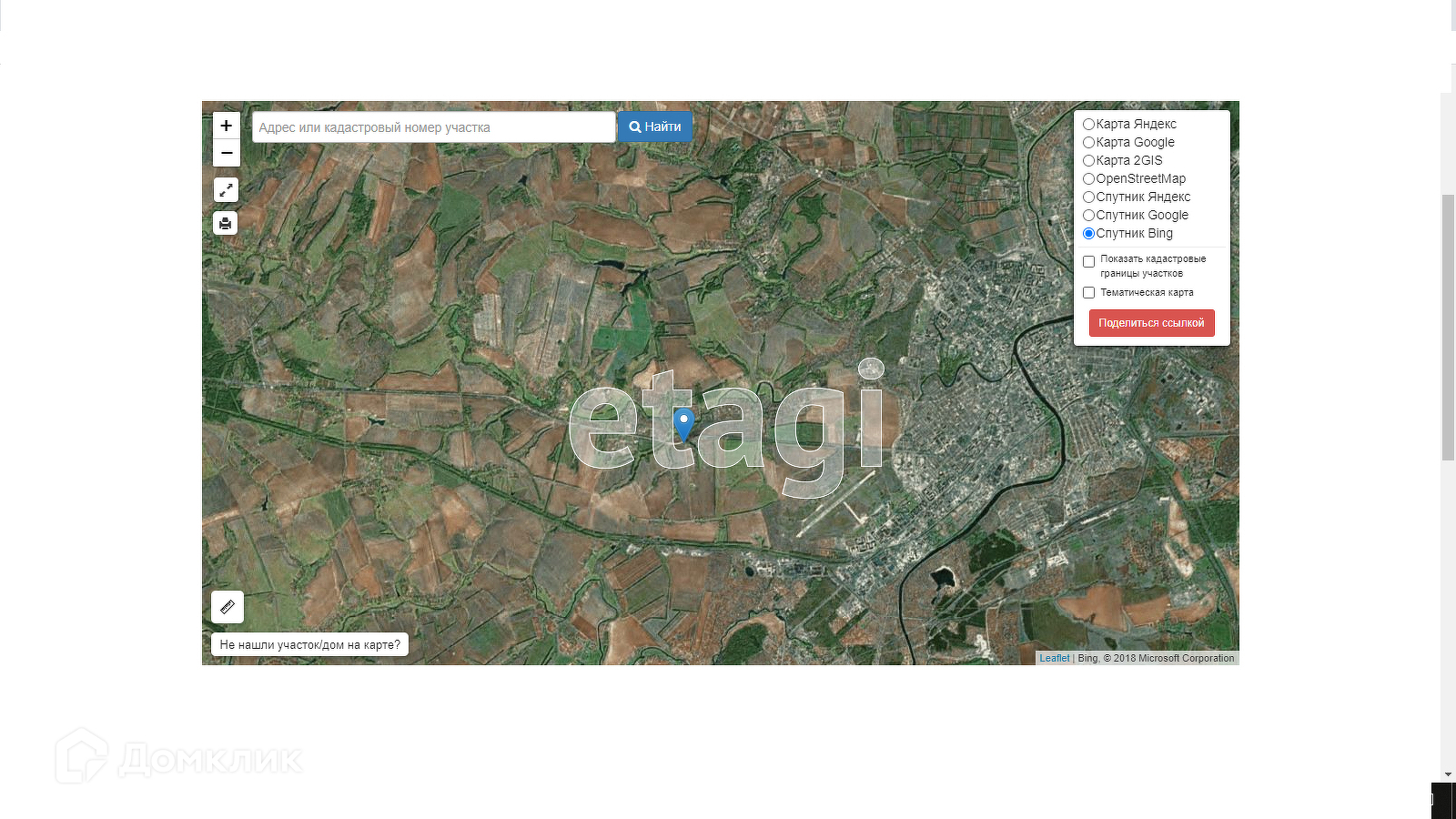Open the map in fullscreen mode
The image size is (1456, 819).
point(226,190)
